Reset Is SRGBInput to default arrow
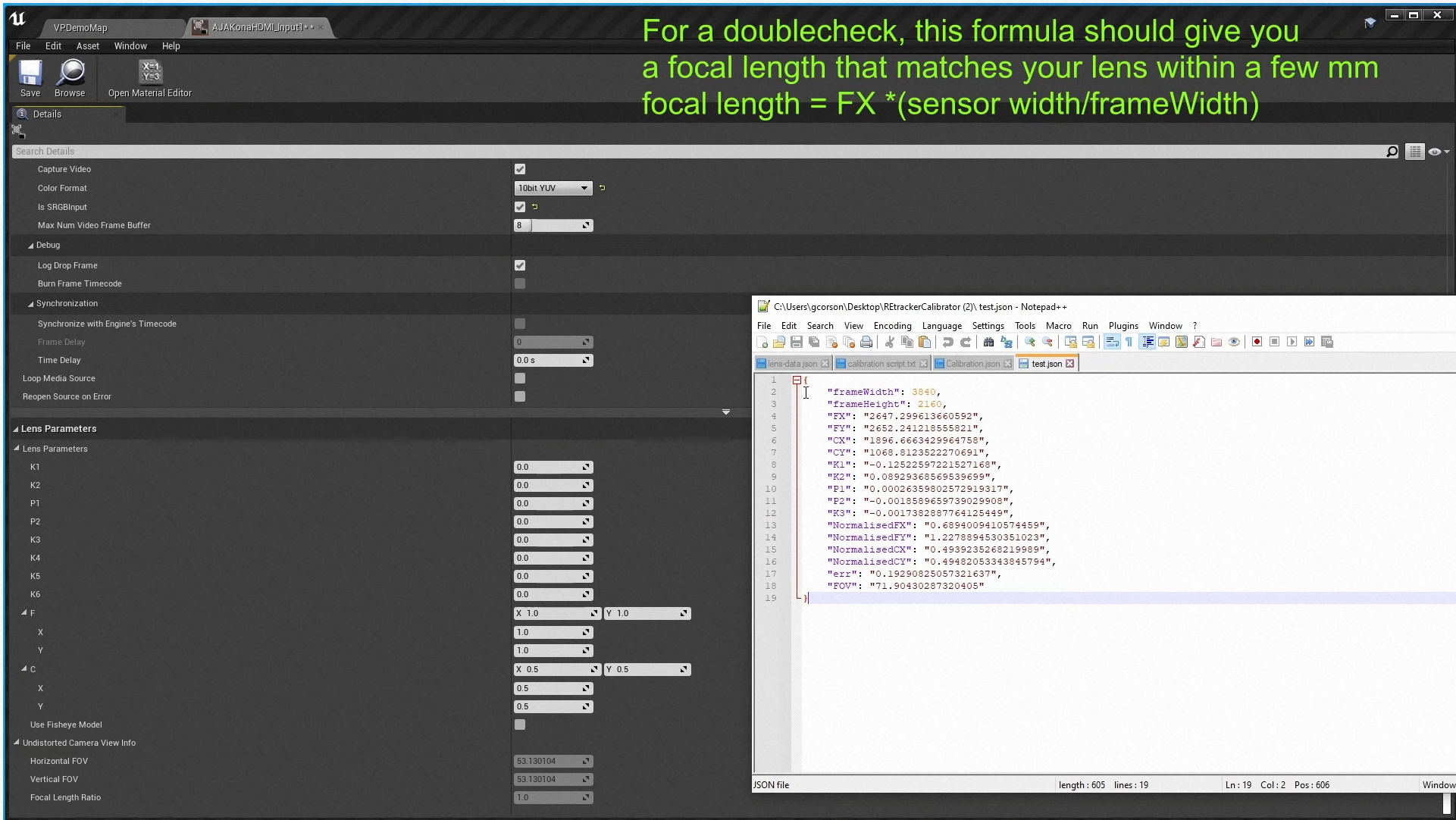Screen dimensions: 1456x820 pyautogui.click(x=535, y=206)
